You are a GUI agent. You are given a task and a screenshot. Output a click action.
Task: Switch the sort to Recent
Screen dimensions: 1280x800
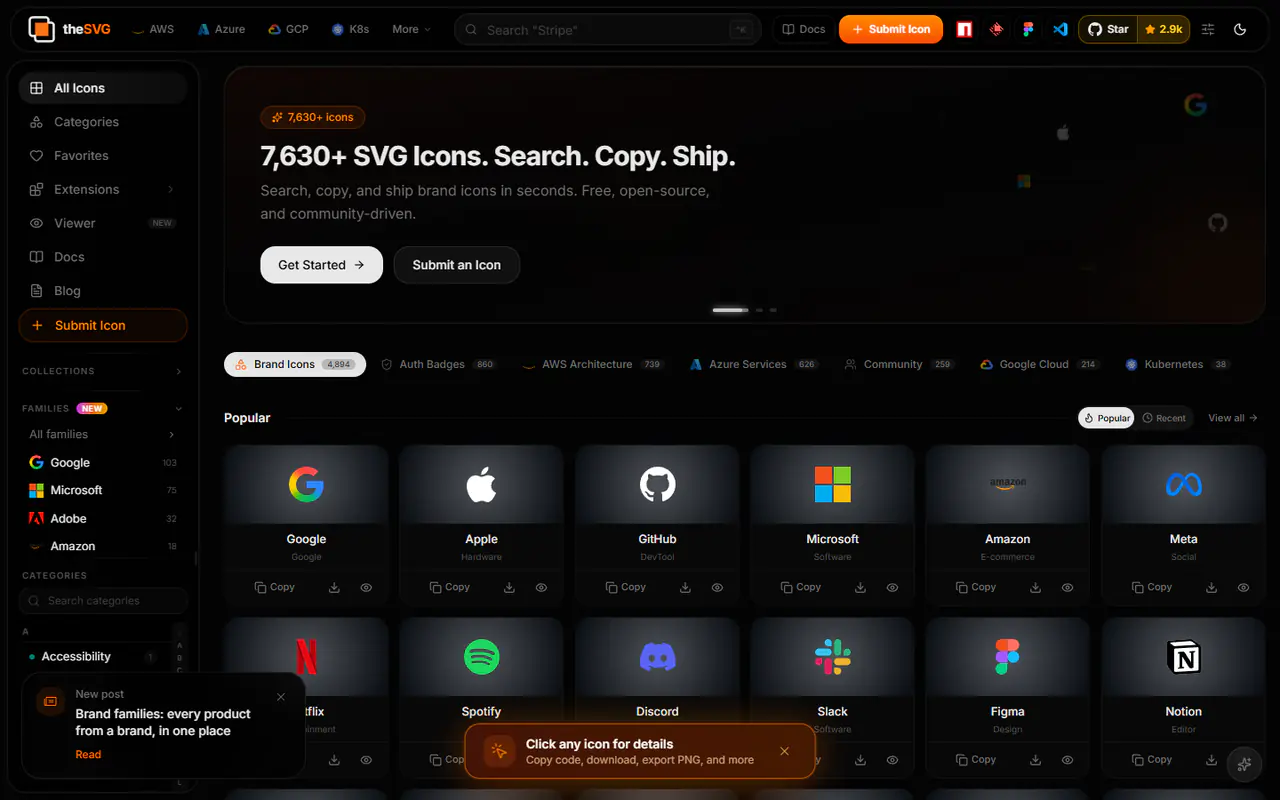point(1164,418)
